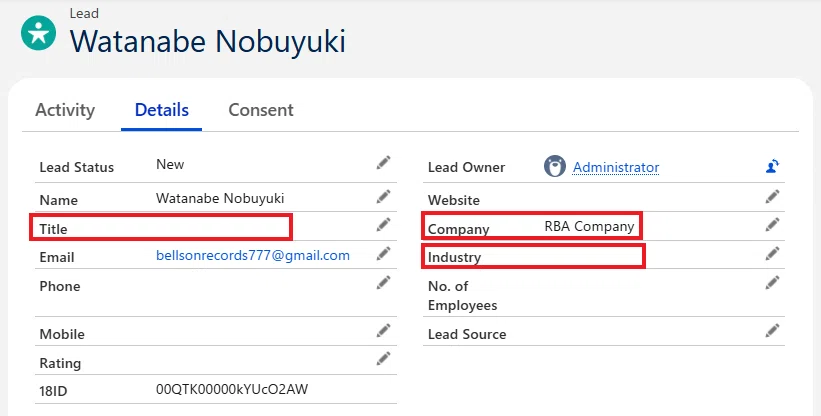Click the 18ID field label
Screen dimensions: 821x416
[53, 391]
